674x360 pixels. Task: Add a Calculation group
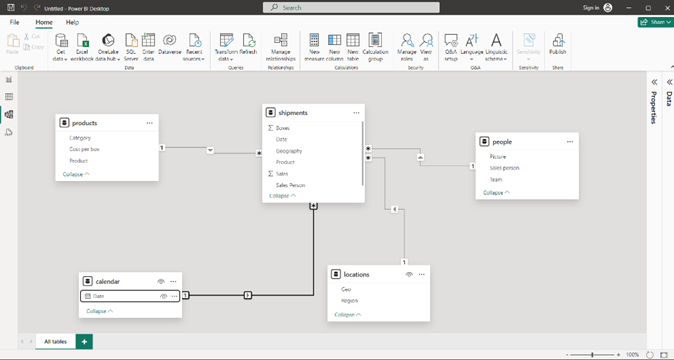[375, 47]
